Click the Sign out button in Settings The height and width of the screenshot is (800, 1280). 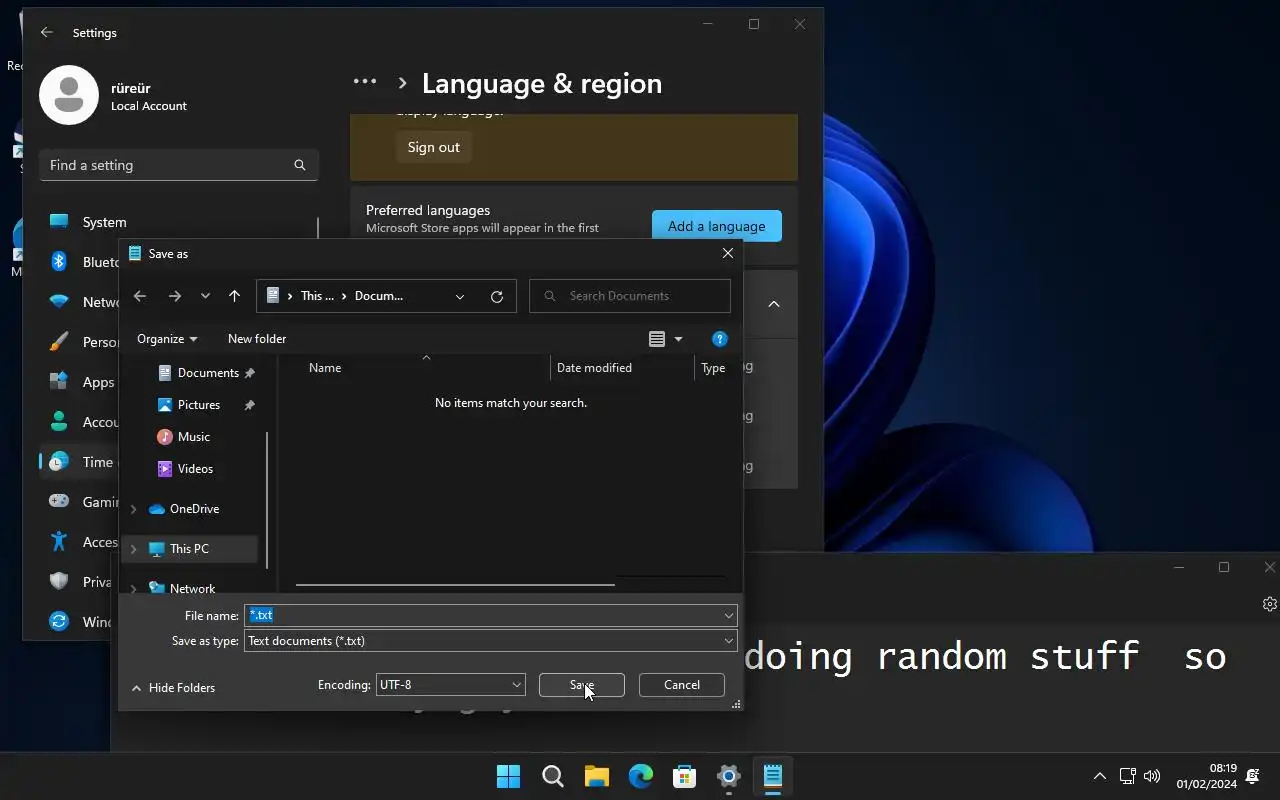tap(434, 147)
